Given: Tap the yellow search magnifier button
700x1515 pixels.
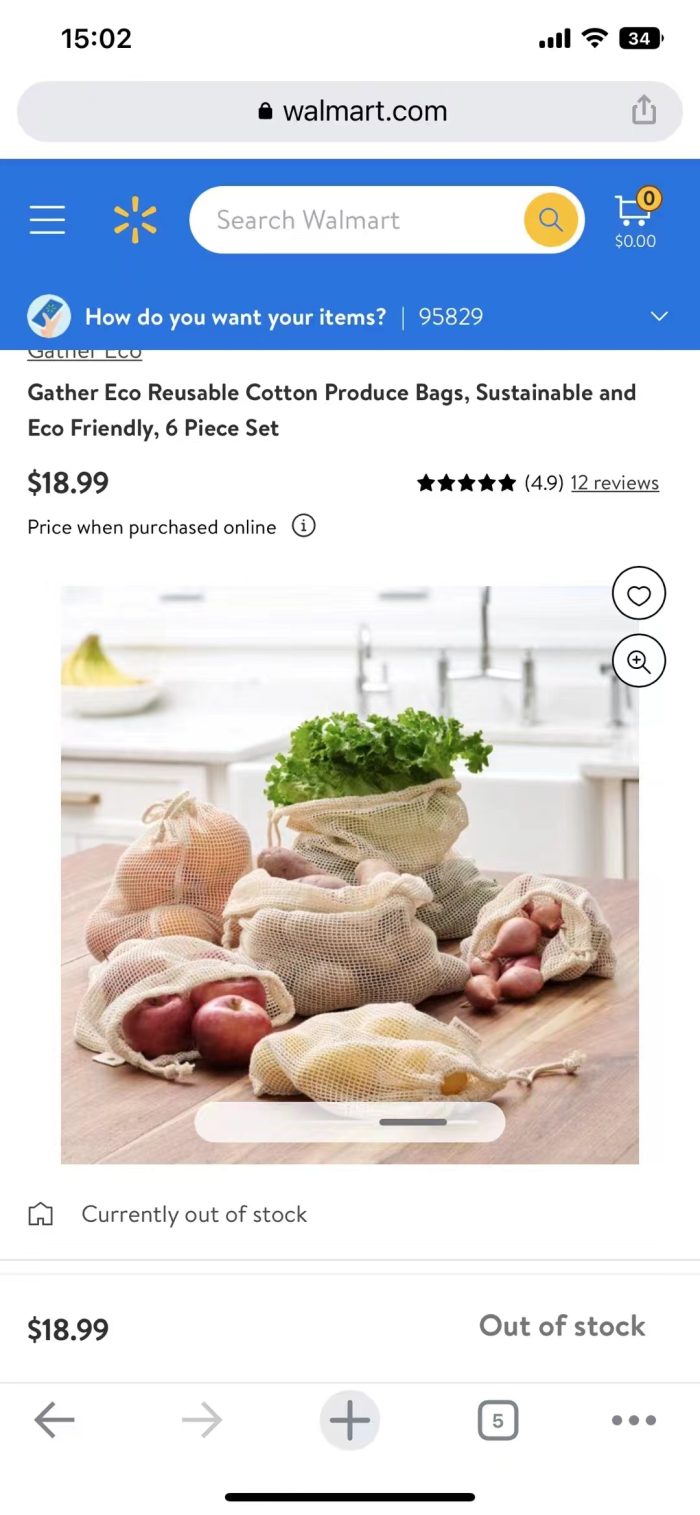Looking at the screenshot, I should pyautogui.click(x=550, y=220).
